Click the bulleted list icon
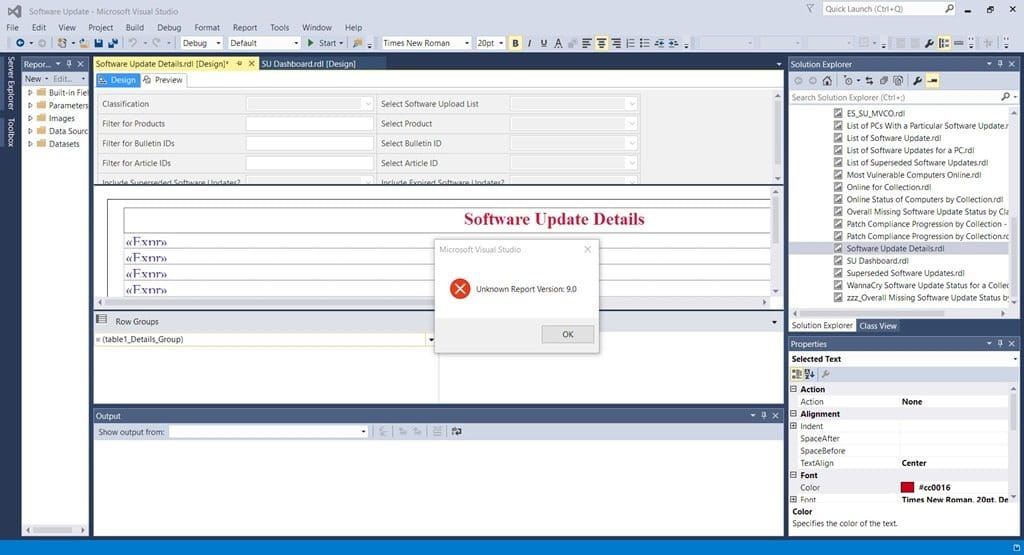Image resolution: width=1024 pixels, height=555 pixels. point(645,43)
